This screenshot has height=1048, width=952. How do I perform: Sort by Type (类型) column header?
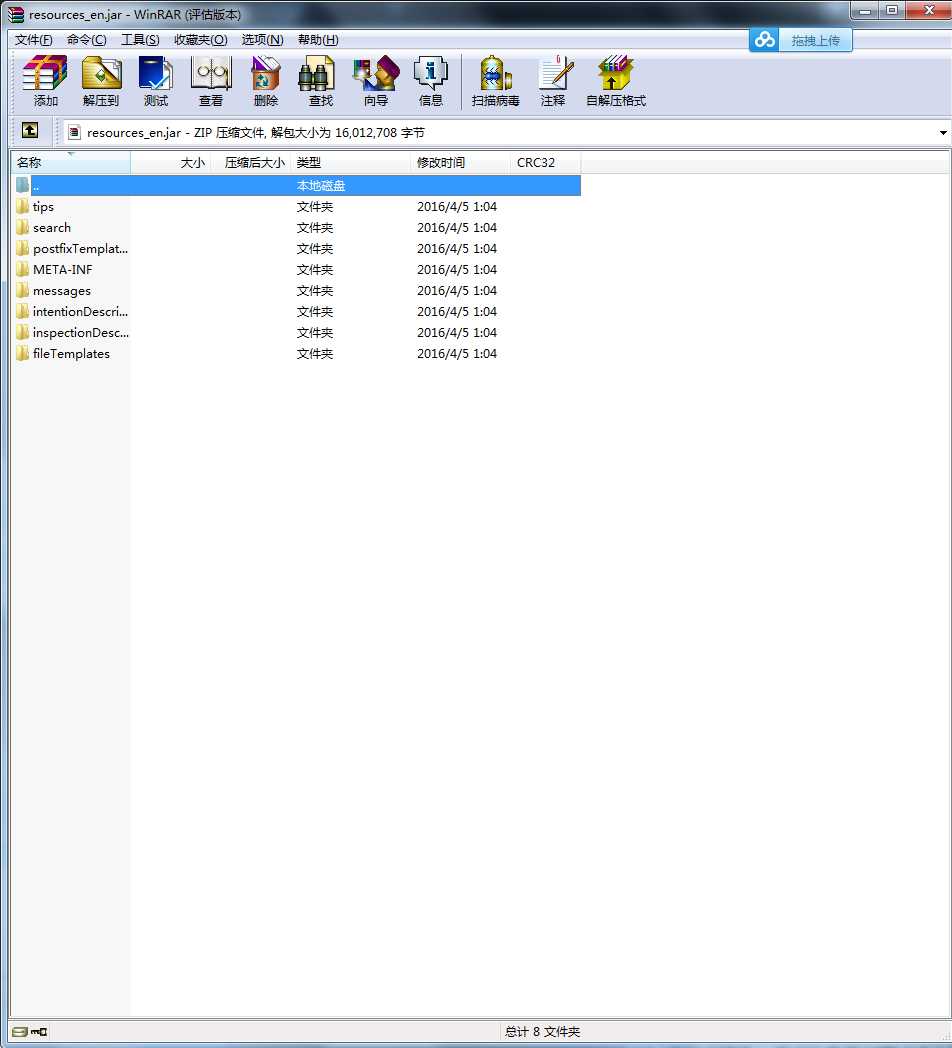[x=351, y=162]
